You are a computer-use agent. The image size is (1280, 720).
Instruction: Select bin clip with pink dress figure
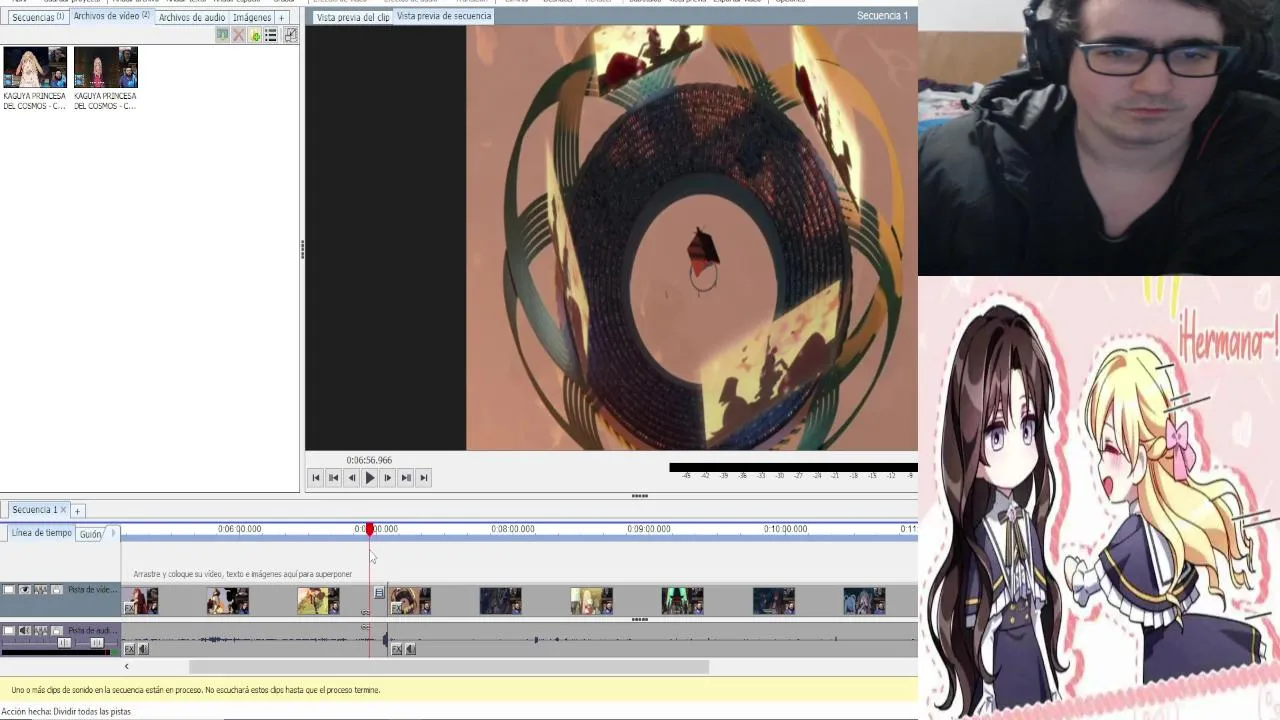pos(105,68)
